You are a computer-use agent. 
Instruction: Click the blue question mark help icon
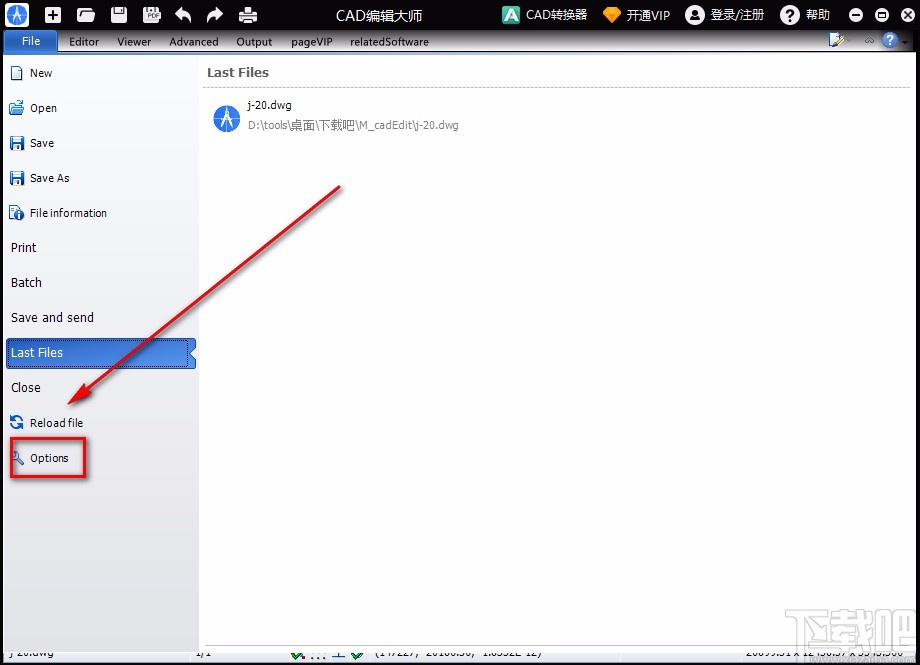point(890,40)
